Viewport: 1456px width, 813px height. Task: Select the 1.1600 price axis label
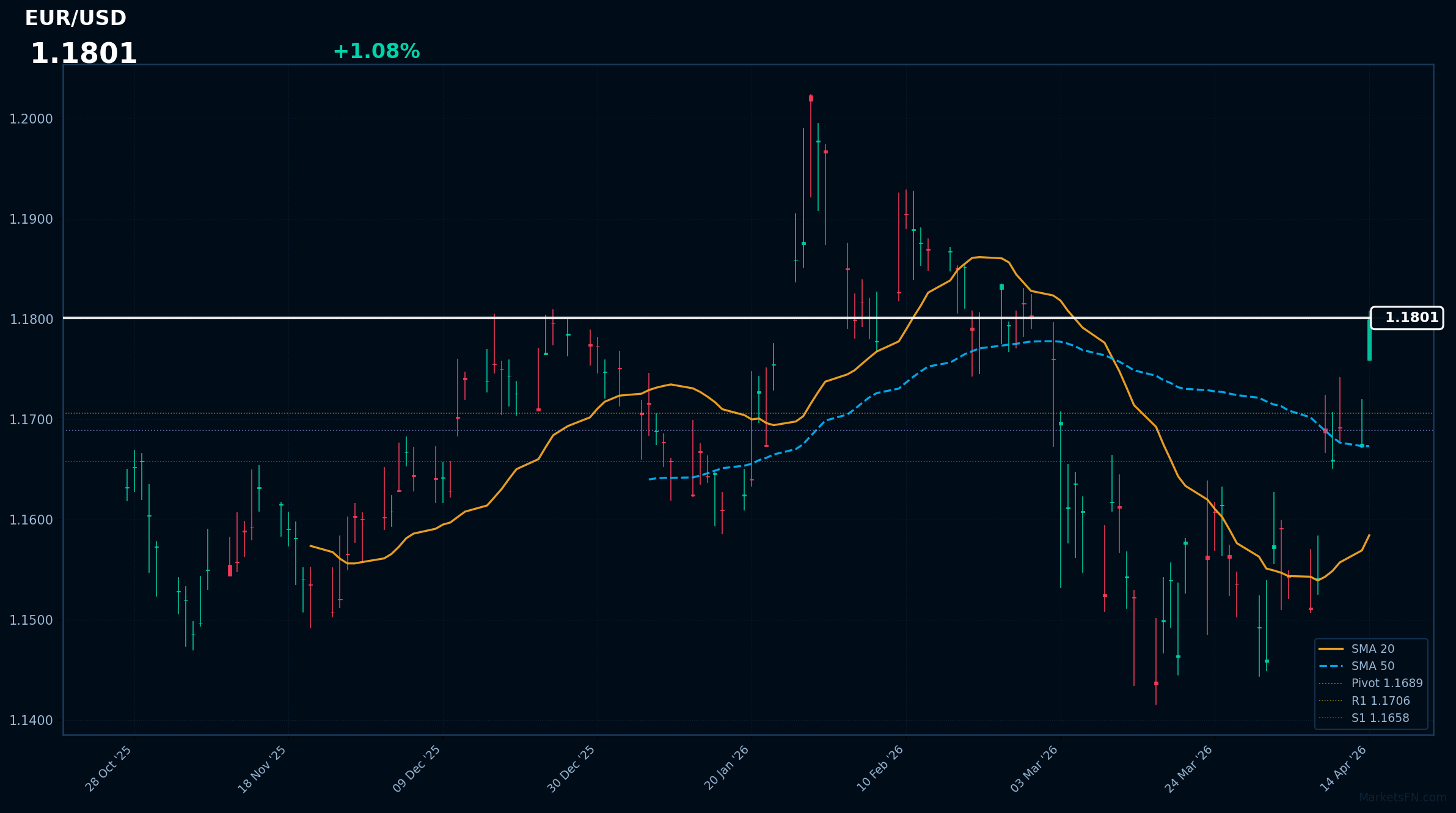[x=31, y=520]
